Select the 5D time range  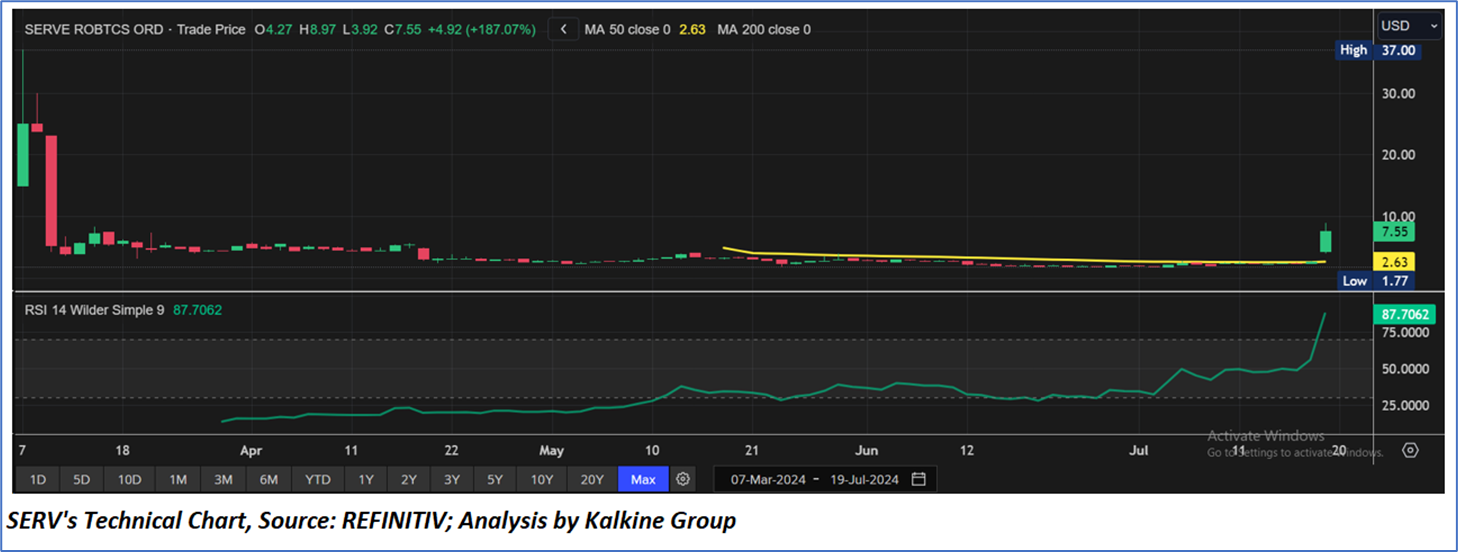coord(82,479)
